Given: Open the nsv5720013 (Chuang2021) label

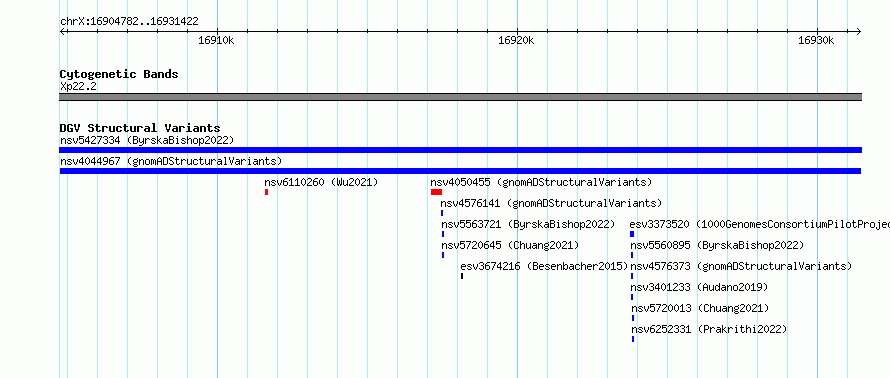Looking at the screenshot, I should [x=700, y=308].
